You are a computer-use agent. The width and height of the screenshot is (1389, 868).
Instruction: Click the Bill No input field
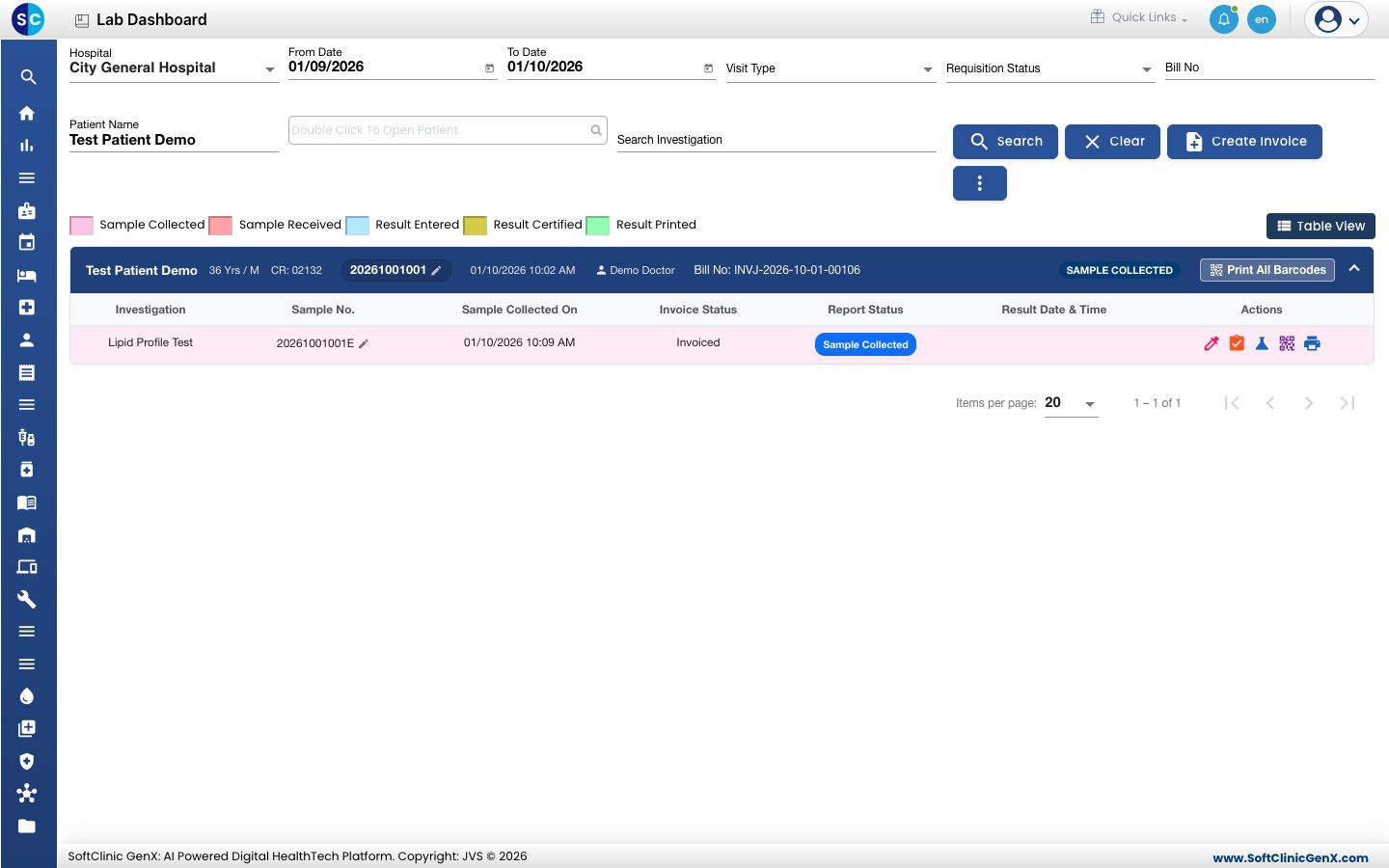(1269, 68)
